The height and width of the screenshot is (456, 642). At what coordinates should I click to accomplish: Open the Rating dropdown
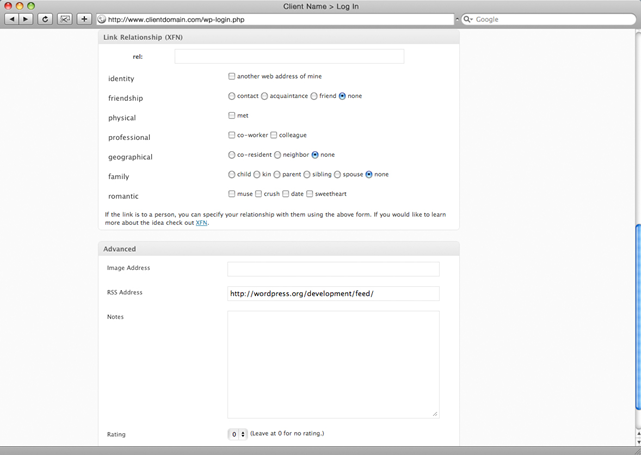click(237, 434)
